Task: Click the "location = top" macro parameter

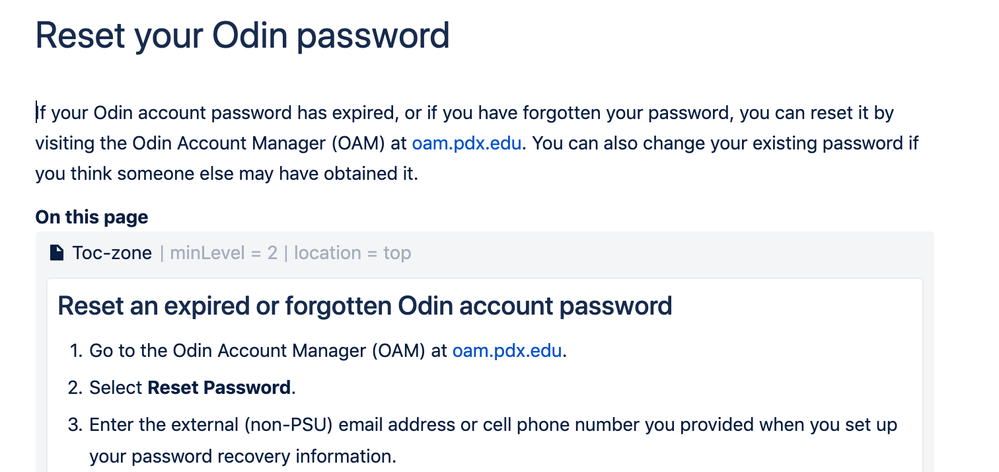Action: (352, 253)
